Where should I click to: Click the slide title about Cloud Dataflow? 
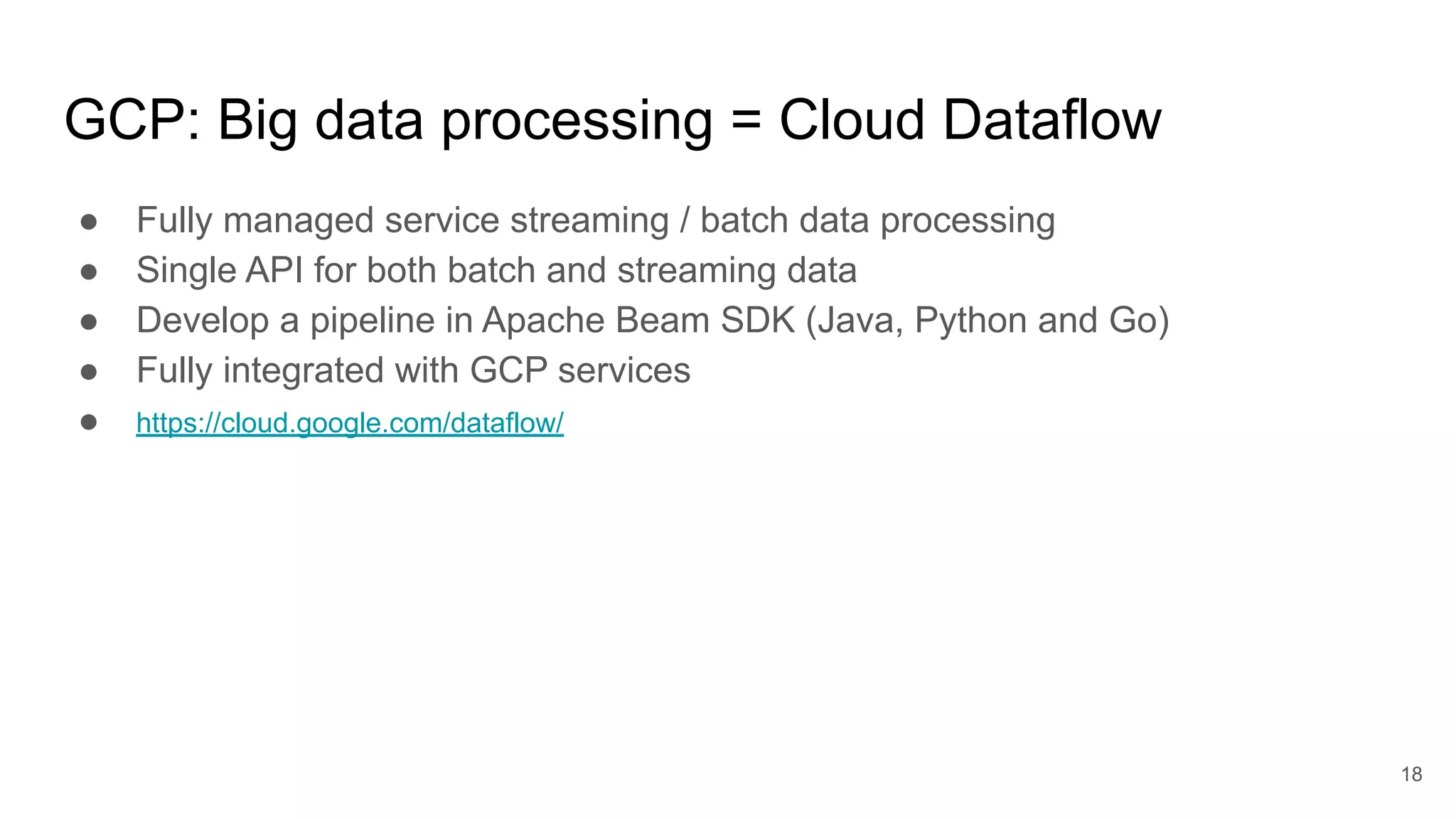pos(612,120)
